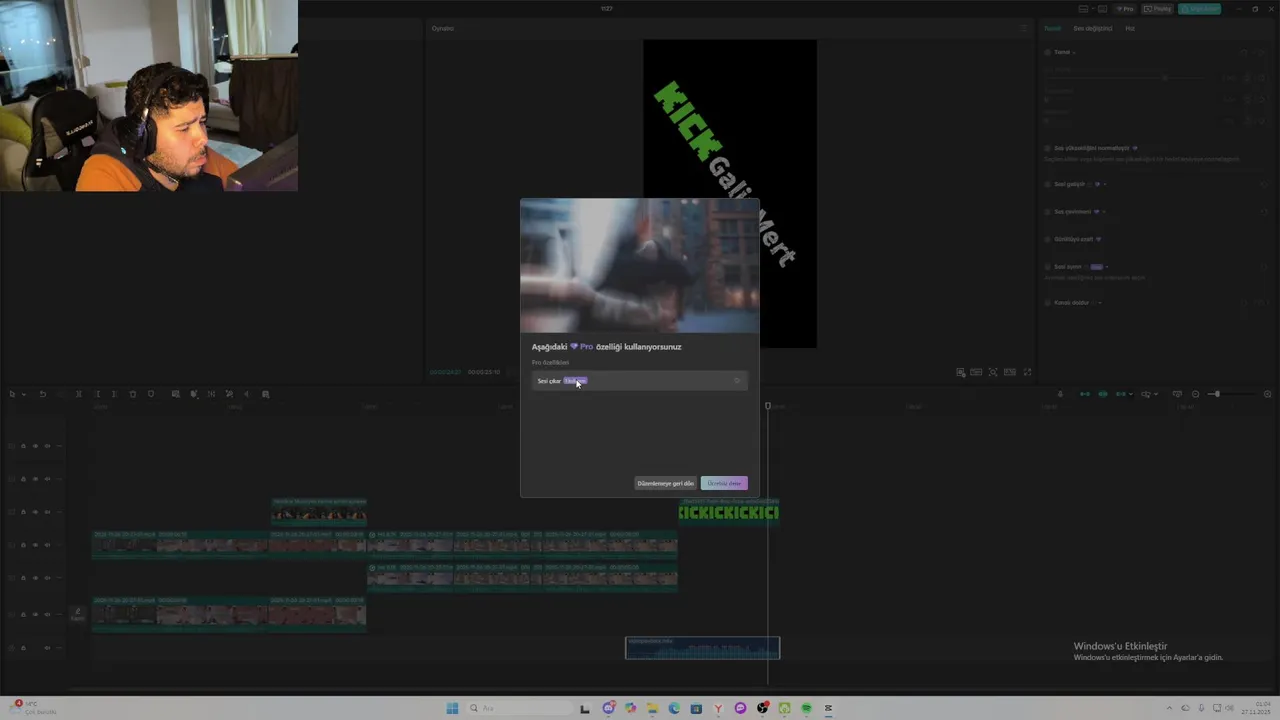Screen dimensions: 1280x720
Task: Click the fullscreen icon under the player
Action: 1027,372
